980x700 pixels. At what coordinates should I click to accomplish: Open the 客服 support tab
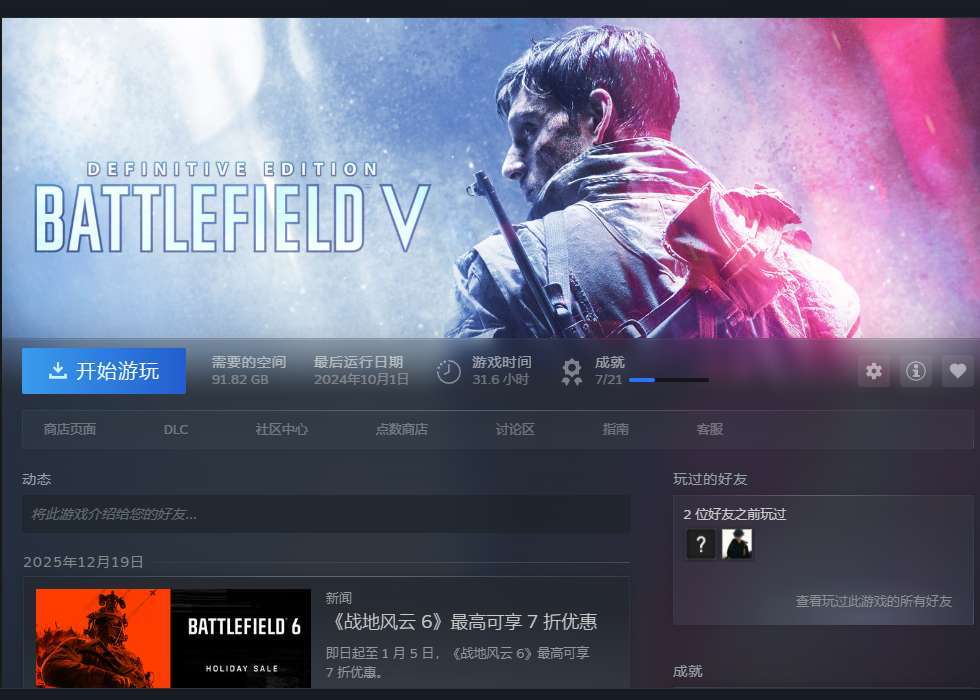pos(709,429)
